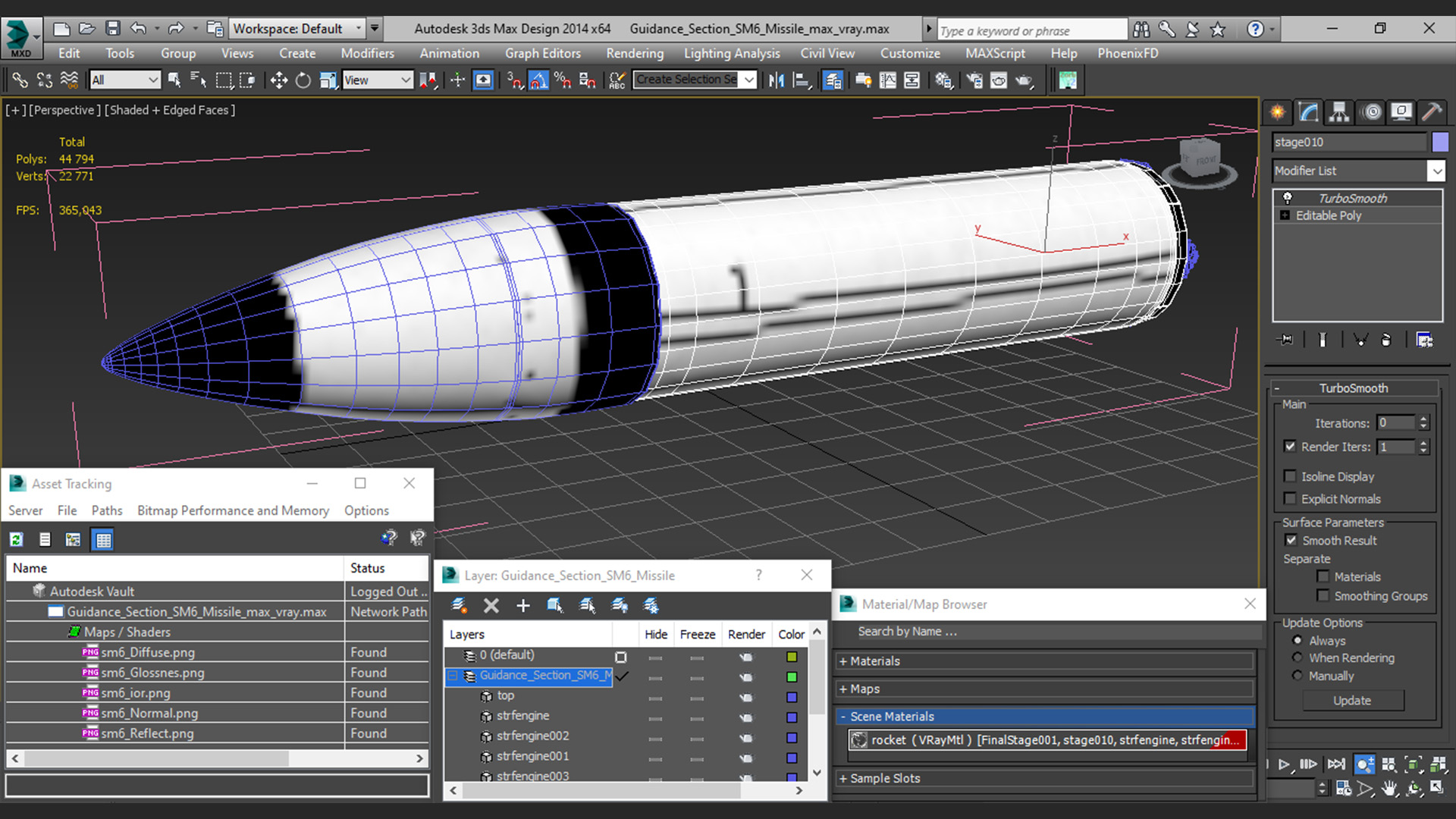Open the Render Setup icon
The image size is (1456, 819).
(974, 80)
